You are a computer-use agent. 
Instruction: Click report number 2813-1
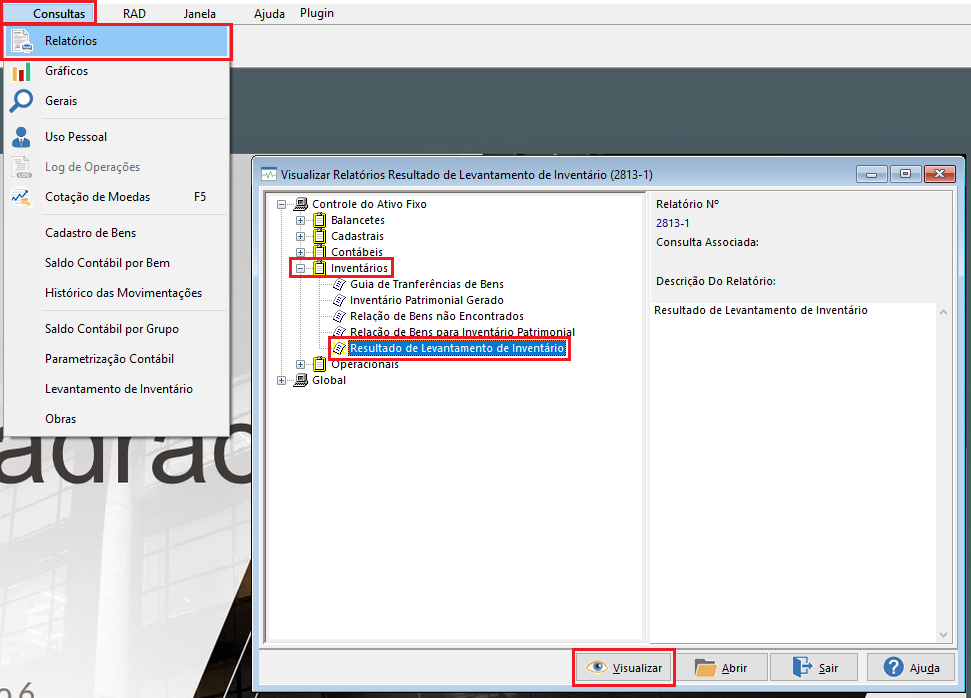pyautogui.click(x=673, y=224)
